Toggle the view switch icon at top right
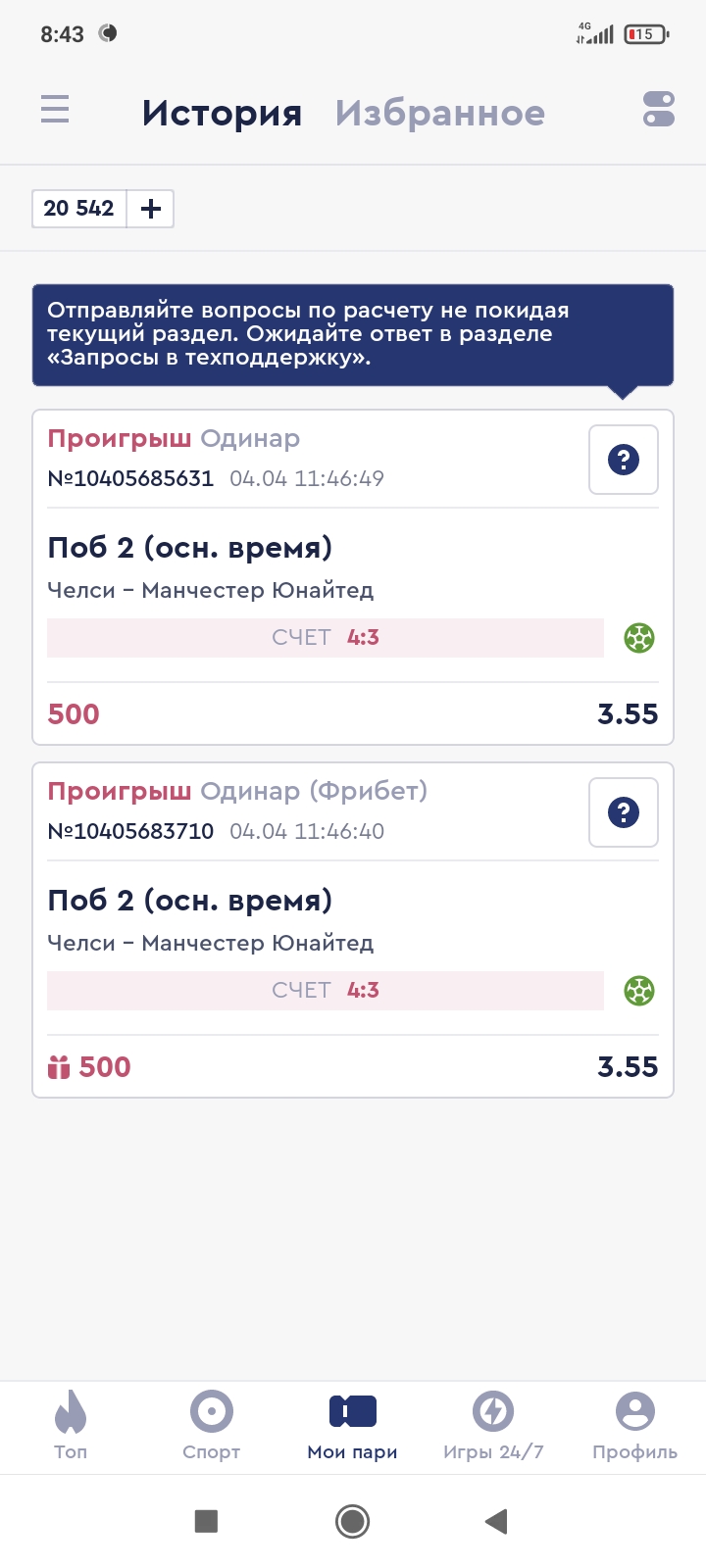The height and width of the screenshot is (1568, 706). 658,109
